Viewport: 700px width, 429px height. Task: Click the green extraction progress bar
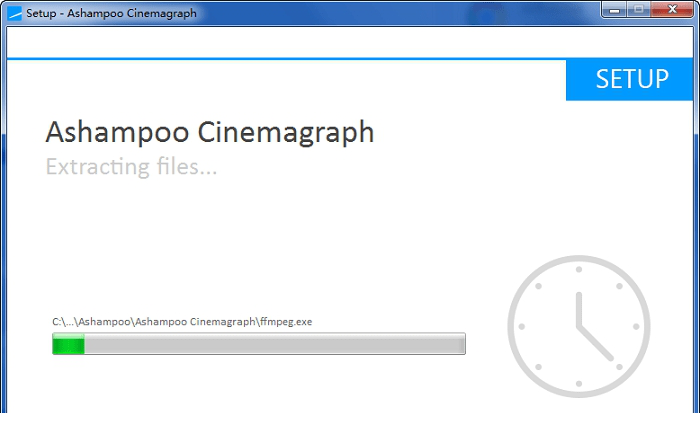(259, 344)
